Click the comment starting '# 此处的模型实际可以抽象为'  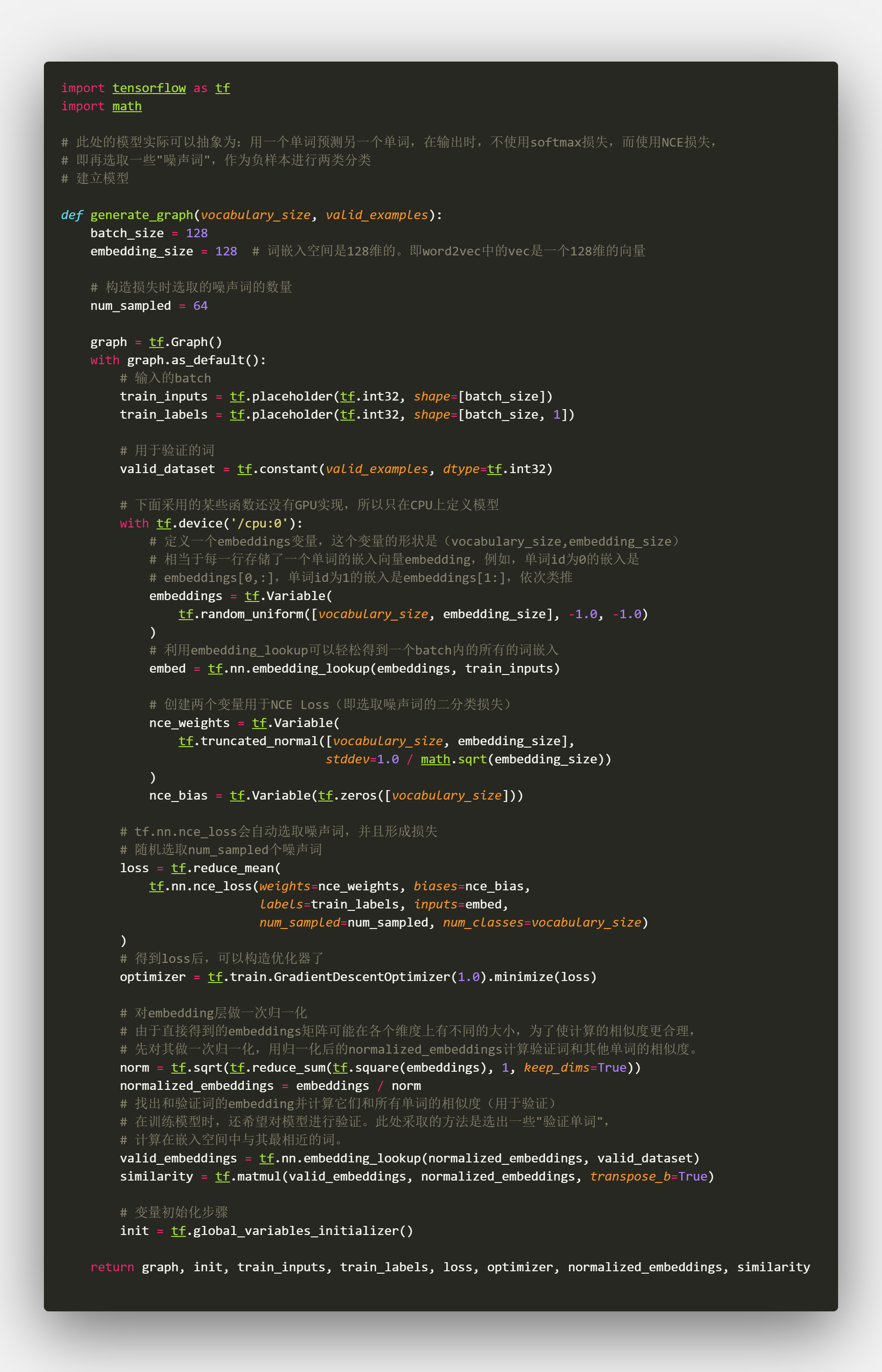click(x=389, y=142)
